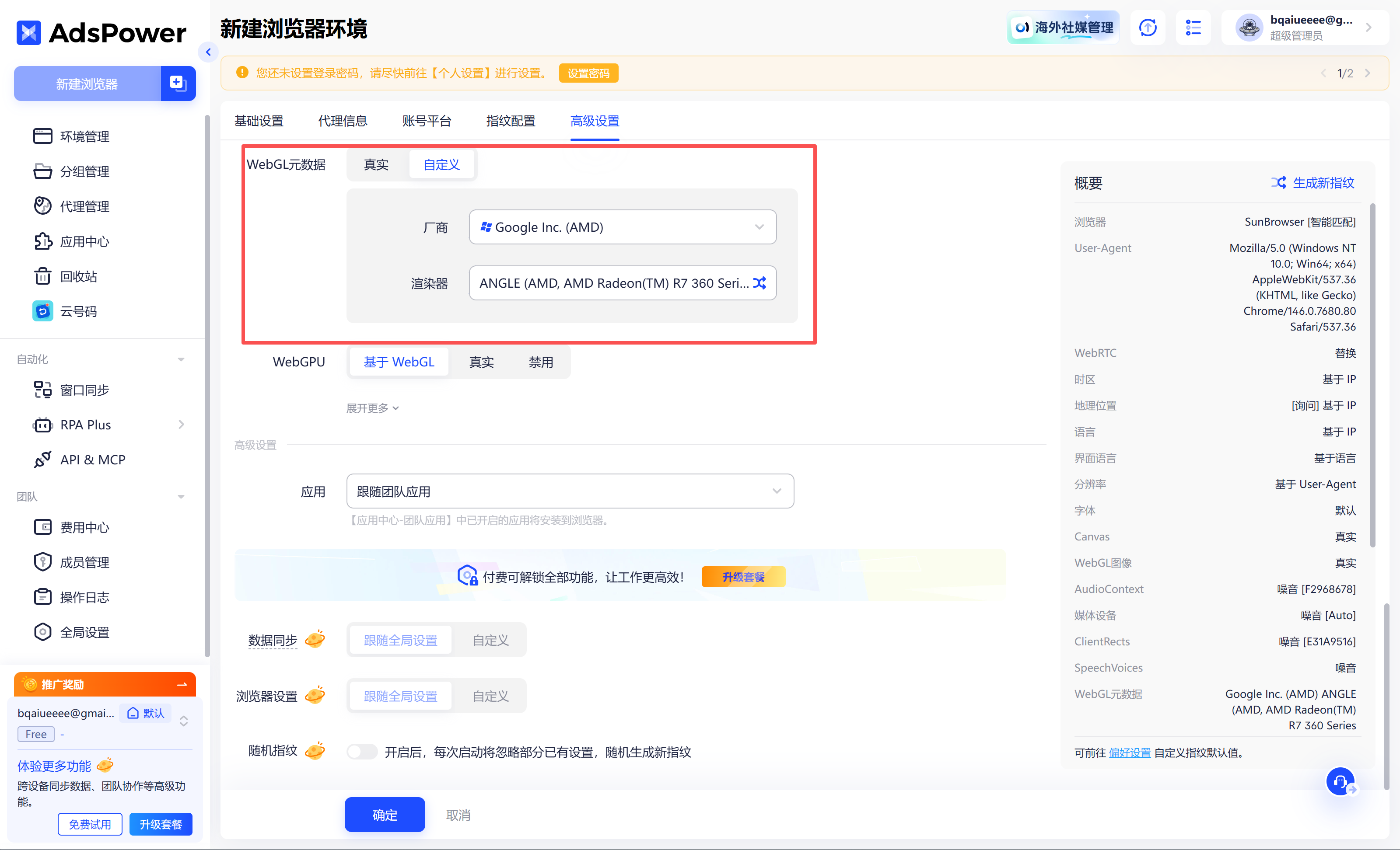
Task: Open the batch-create icon beside 新建浏览器
Action: coord(178,84)
